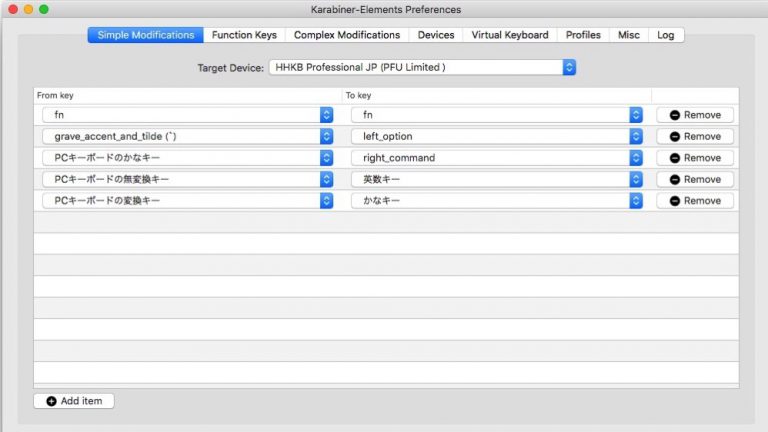Open the PCキーボードの変換キー From key dropdown

click(x=188, y=201)
